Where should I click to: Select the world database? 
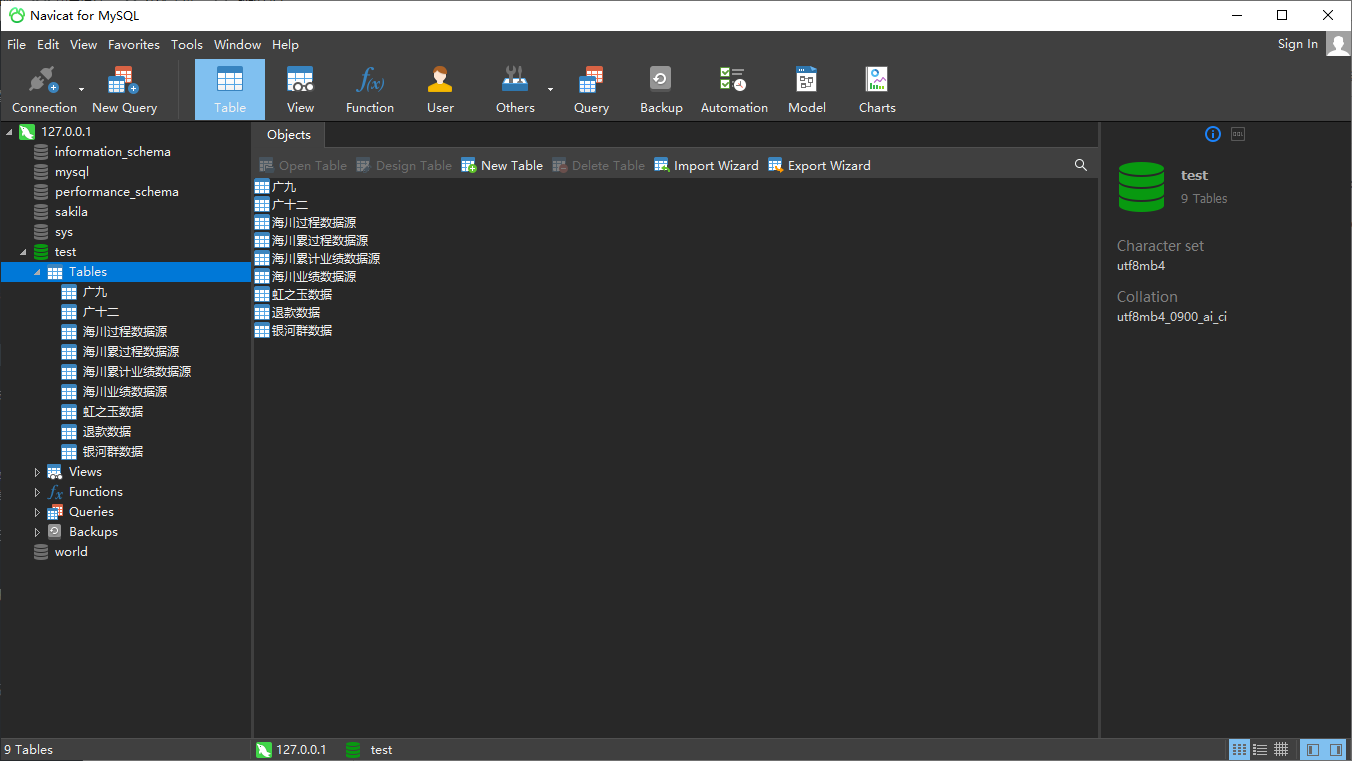[71, 552]
